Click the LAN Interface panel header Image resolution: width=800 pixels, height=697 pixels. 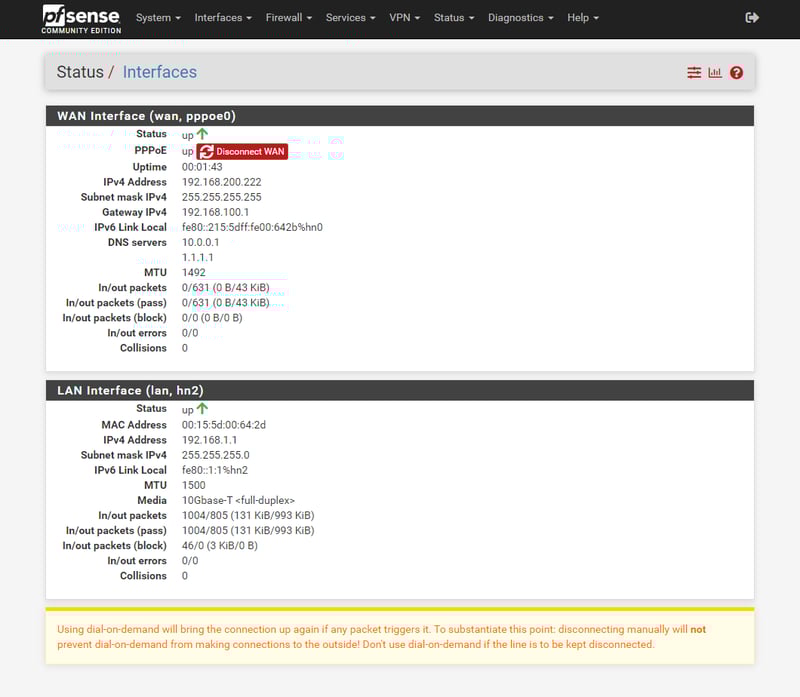400,390
